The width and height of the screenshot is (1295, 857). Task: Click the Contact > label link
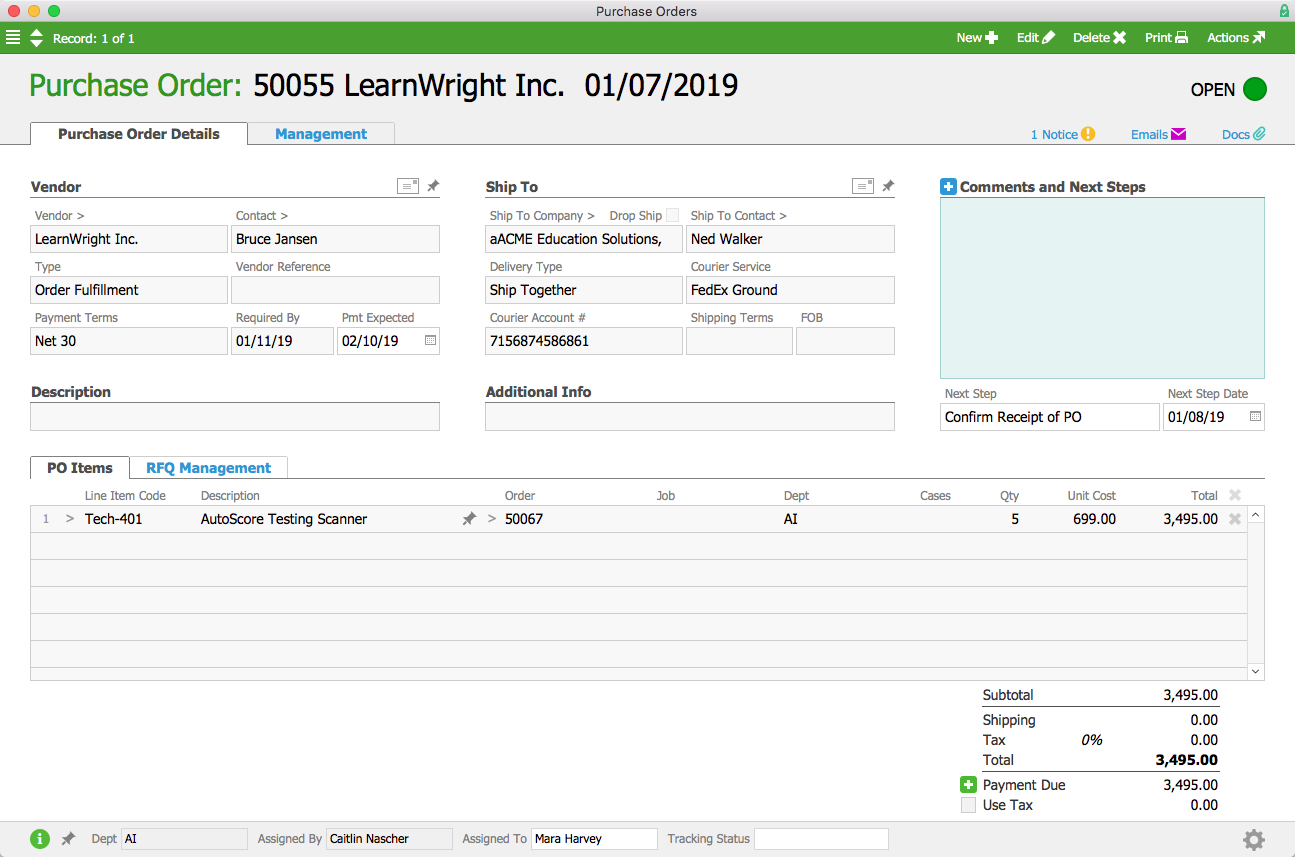click(x=262, y=216)
